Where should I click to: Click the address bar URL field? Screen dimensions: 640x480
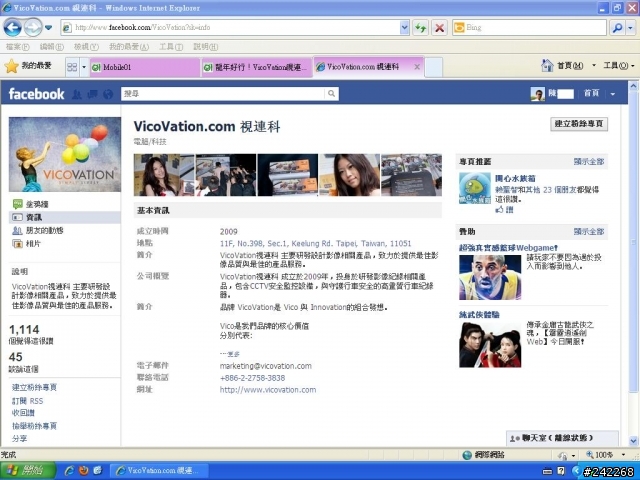(231, 28)
